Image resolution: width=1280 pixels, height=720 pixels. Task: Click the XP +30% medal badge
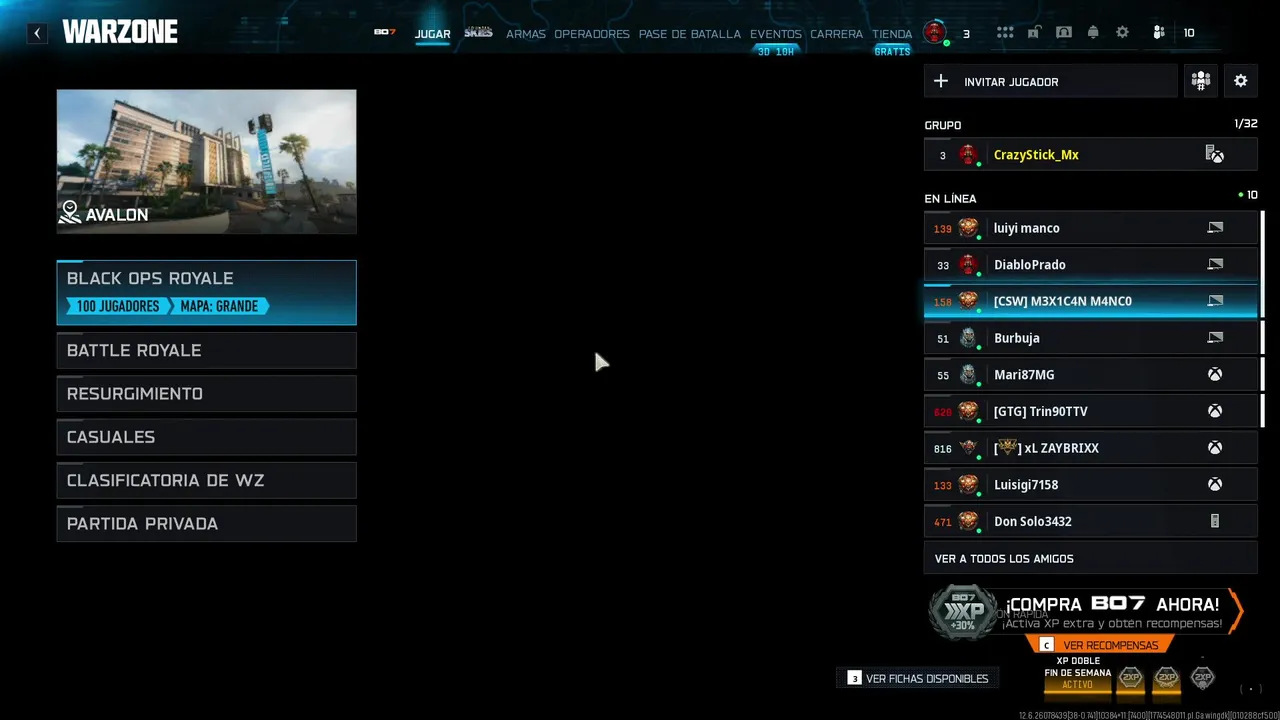click(962, 612)
